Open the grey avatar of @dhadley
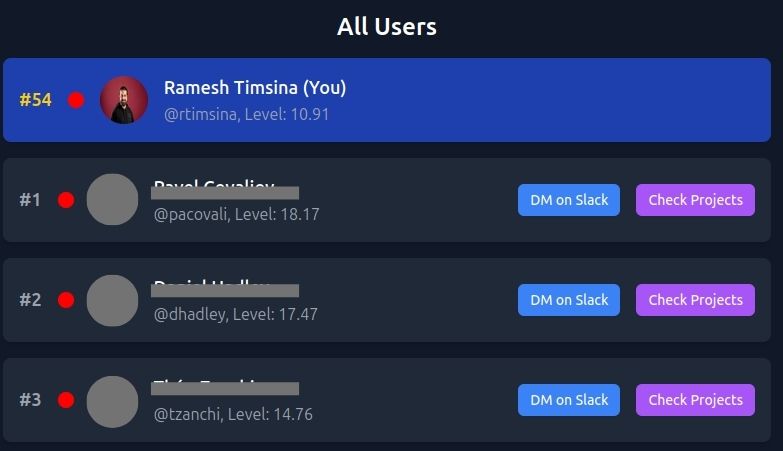 (x=112, y=300)
